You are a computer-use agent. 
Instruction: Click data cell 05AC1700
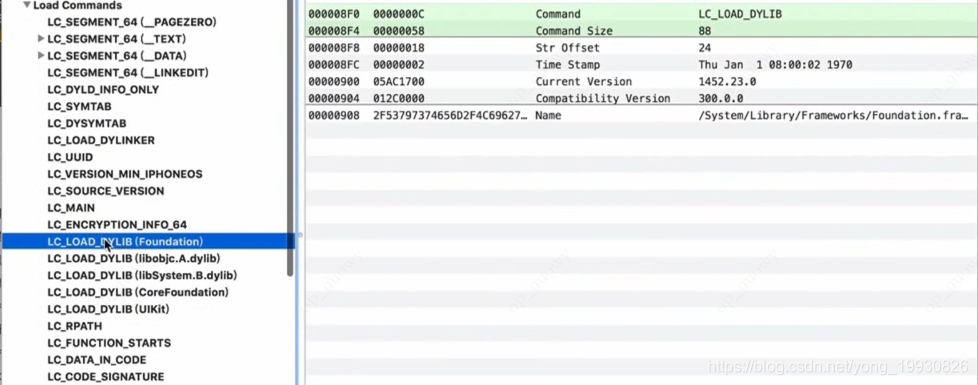[399, 82]
